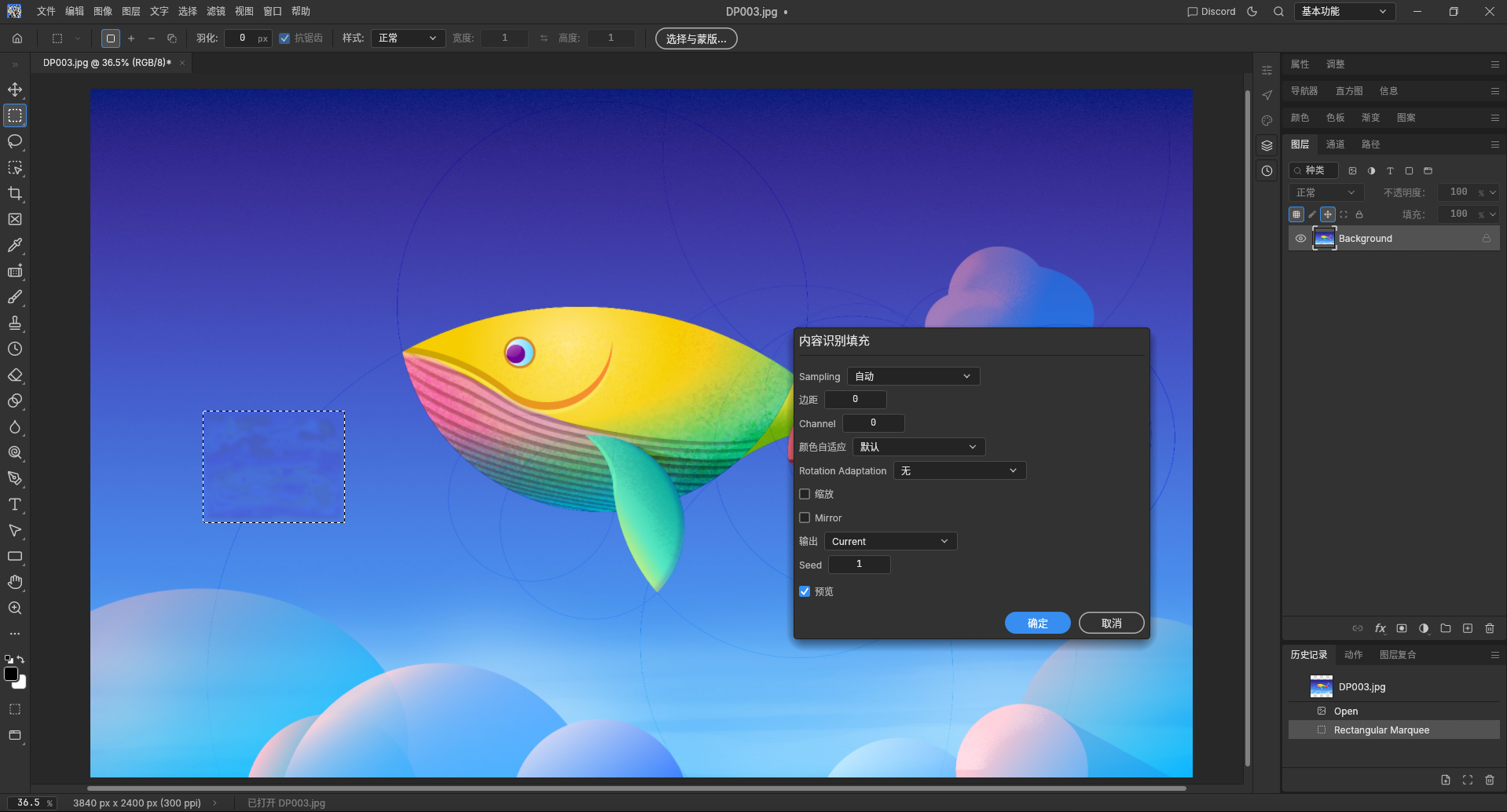Hide the Background layer eye icon
The width and height of the screenshot is (1507, 812).
1300,239
